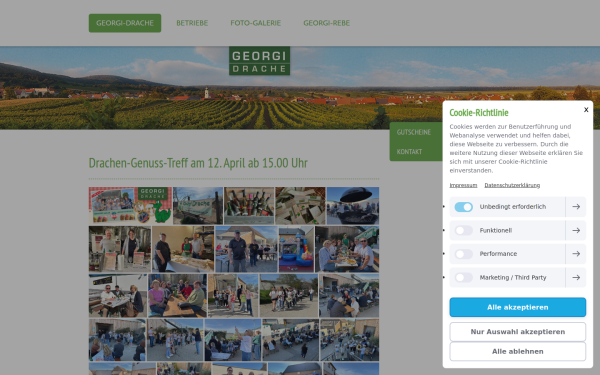The image size is (600, 375).
Task: Open the green dragon mascot photo thumbnail
Action: [130, 205]
